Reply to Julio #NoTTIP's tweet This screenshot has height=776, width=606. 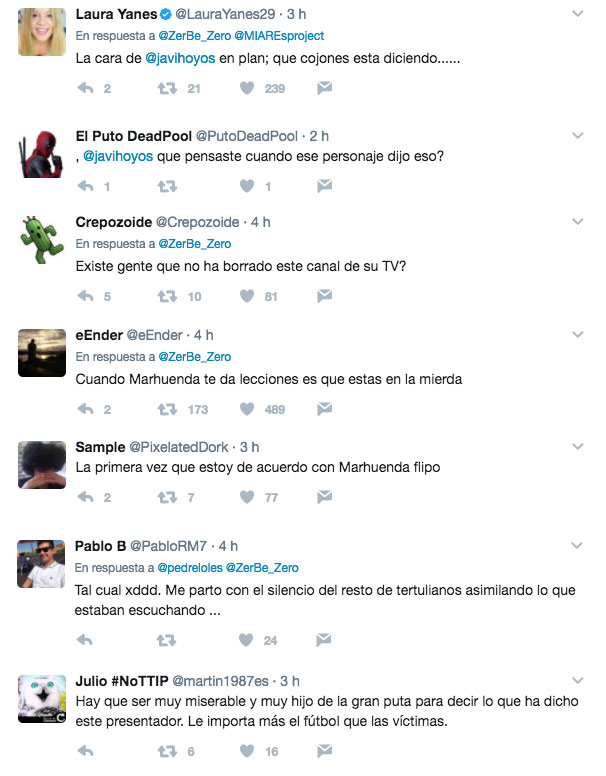pos(86,751)
